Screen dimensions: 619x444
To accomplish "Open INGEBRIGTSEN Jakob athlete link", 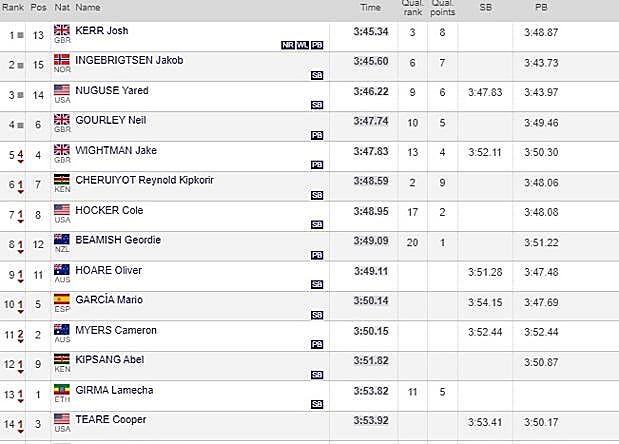I will [130, 60].
